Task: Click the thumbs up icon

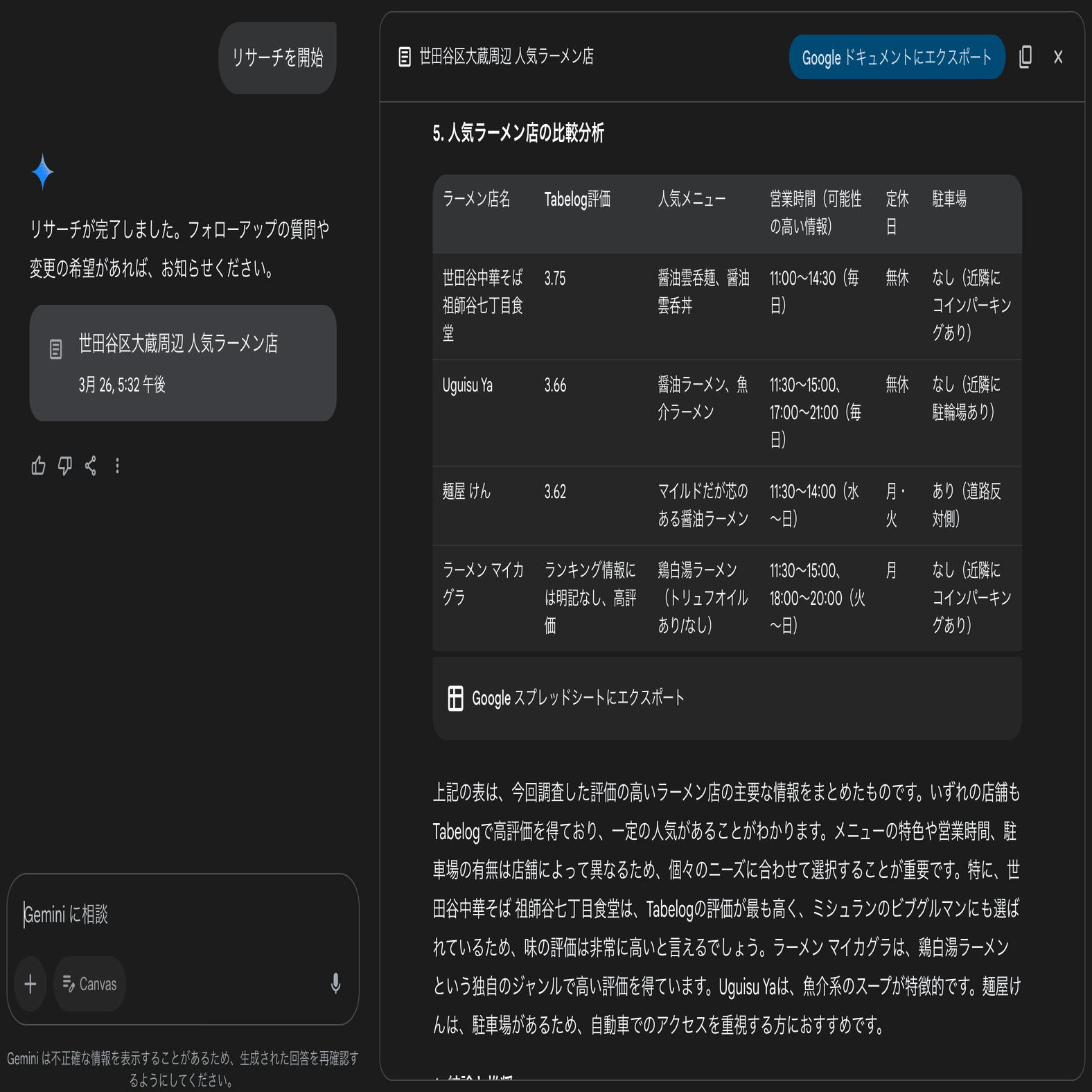Action: point(38,466)
